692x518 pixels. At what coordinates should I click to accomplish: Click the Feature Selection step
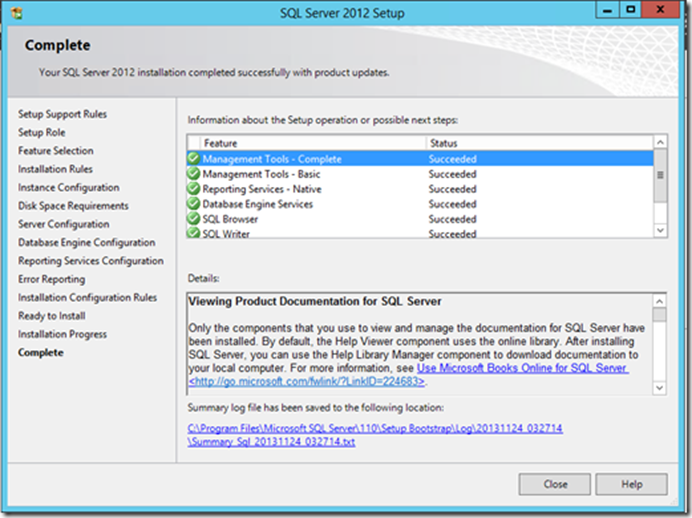tap(56, 151)
